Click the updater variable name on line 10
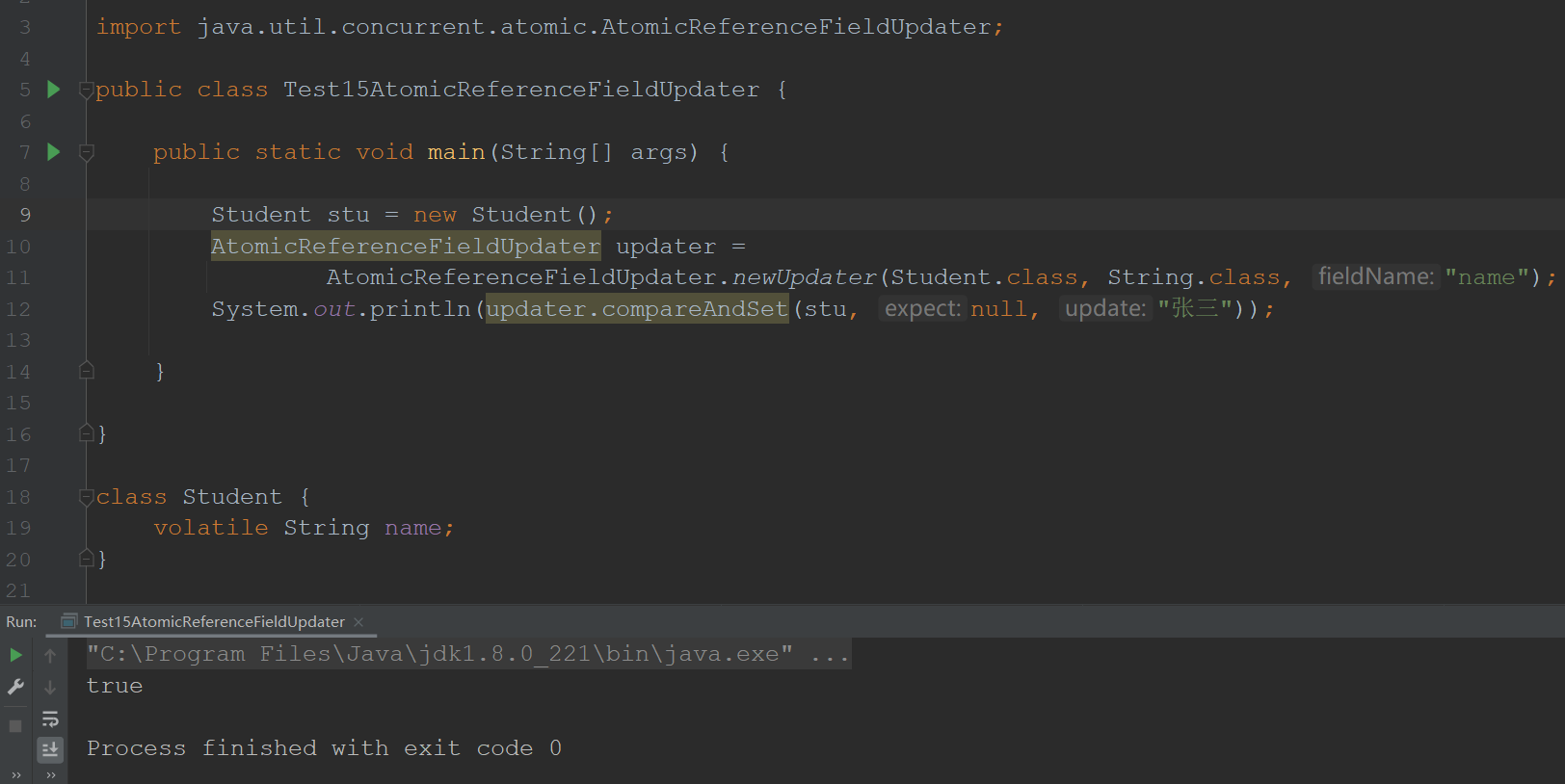 666,247
